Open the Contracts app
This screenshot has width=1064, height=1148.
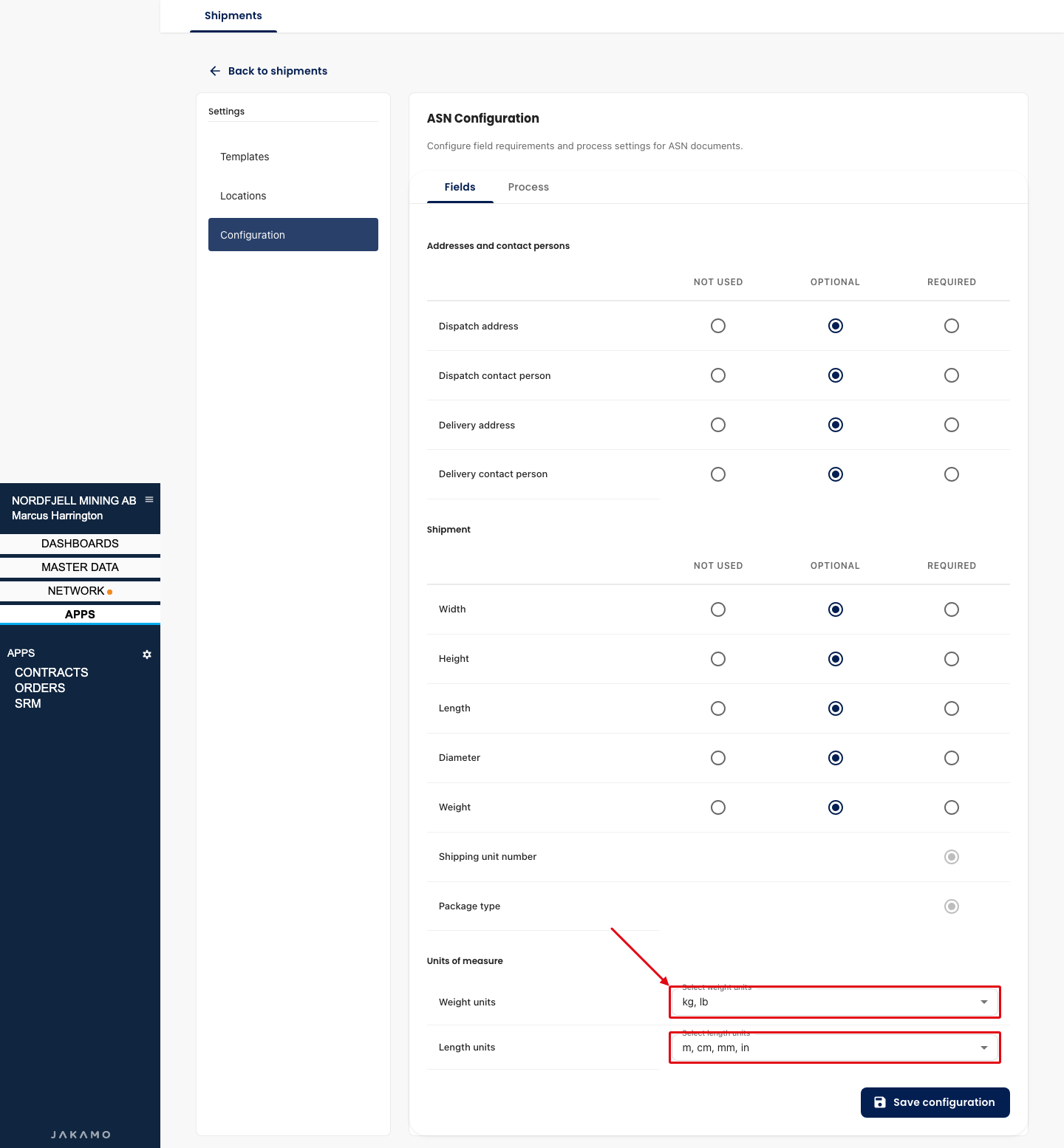coord(52,672)
